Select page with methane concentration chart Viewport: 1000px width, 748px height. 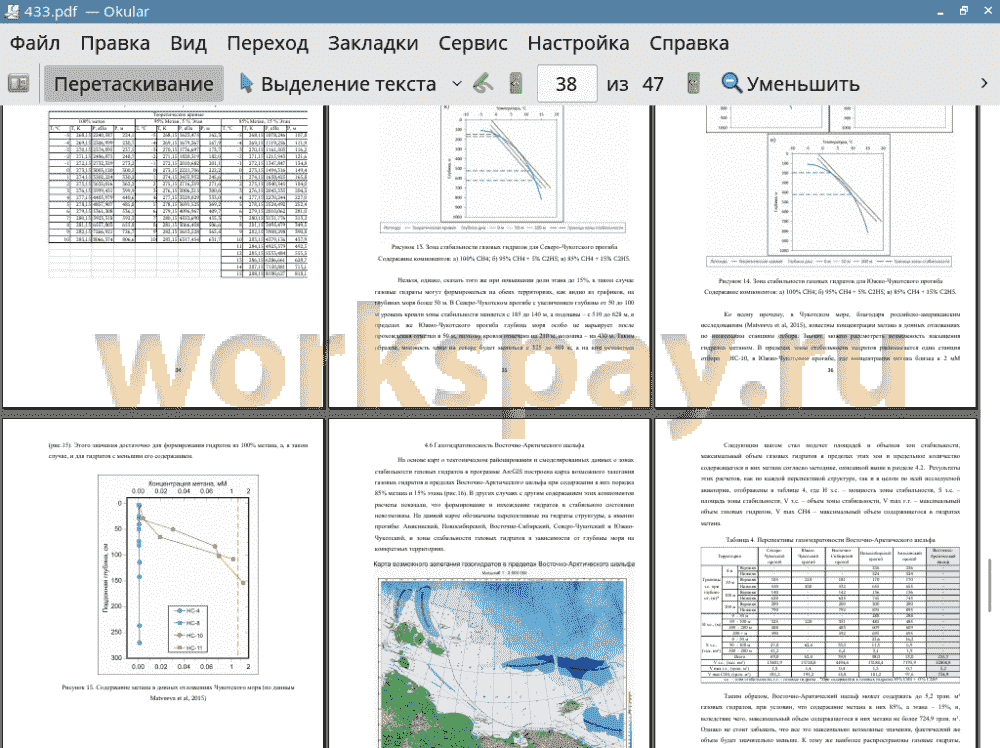click(163, 583)
